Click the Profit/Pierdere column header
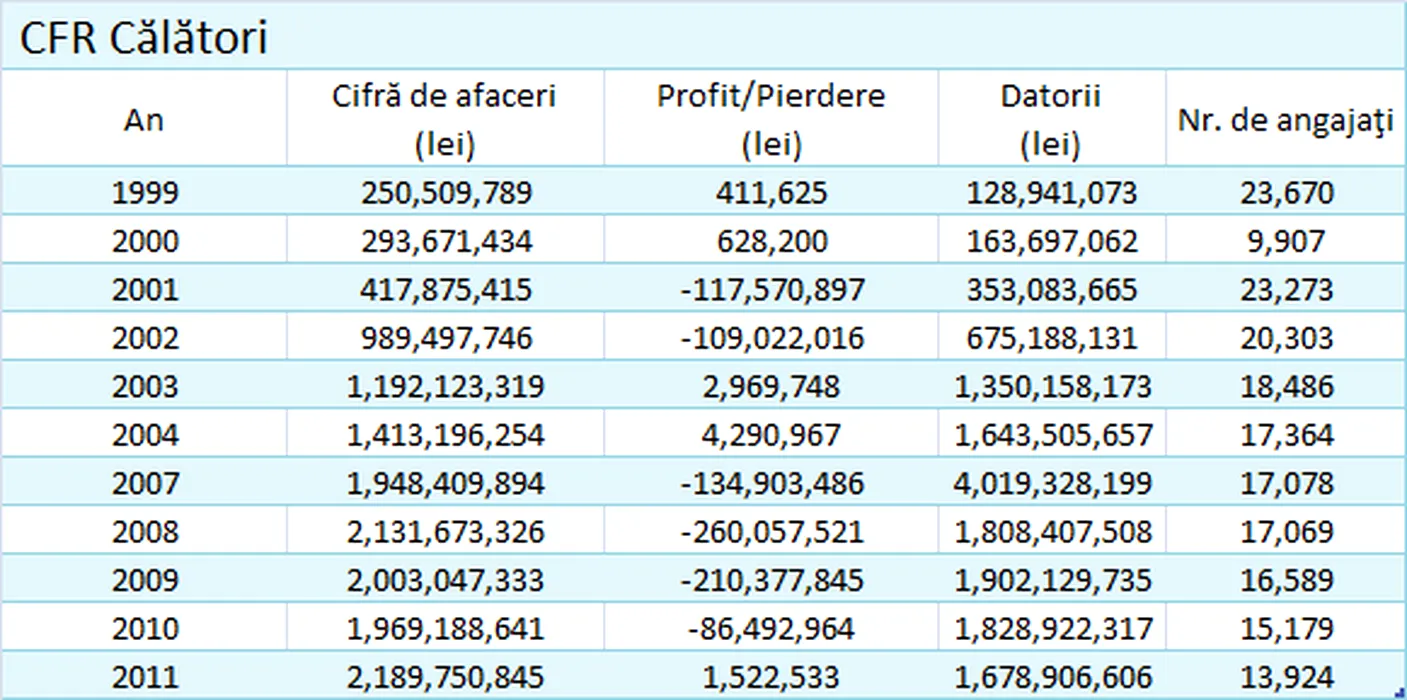The width and height of the screenshot is (1407, 700). coord(771,120)
